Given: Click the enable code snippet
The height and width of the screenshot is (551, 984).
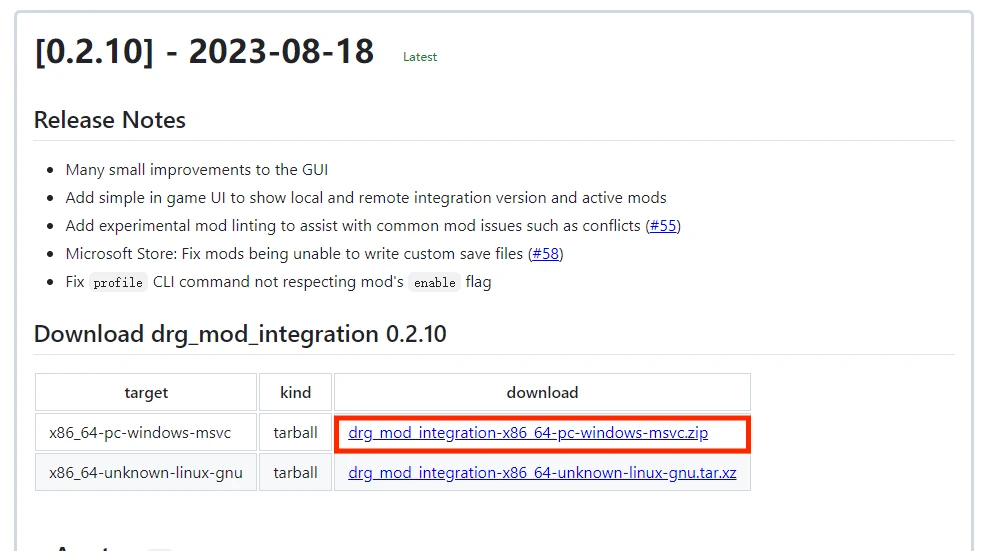Looking at the screenshot, I should (x=435, y=283).
